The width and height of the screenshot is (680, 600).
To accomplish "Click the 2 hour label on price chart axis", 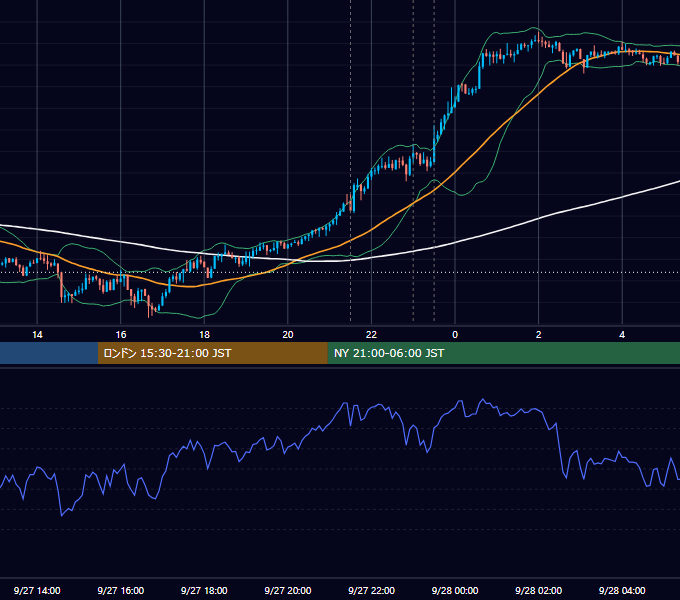I will tap(539, 335).
